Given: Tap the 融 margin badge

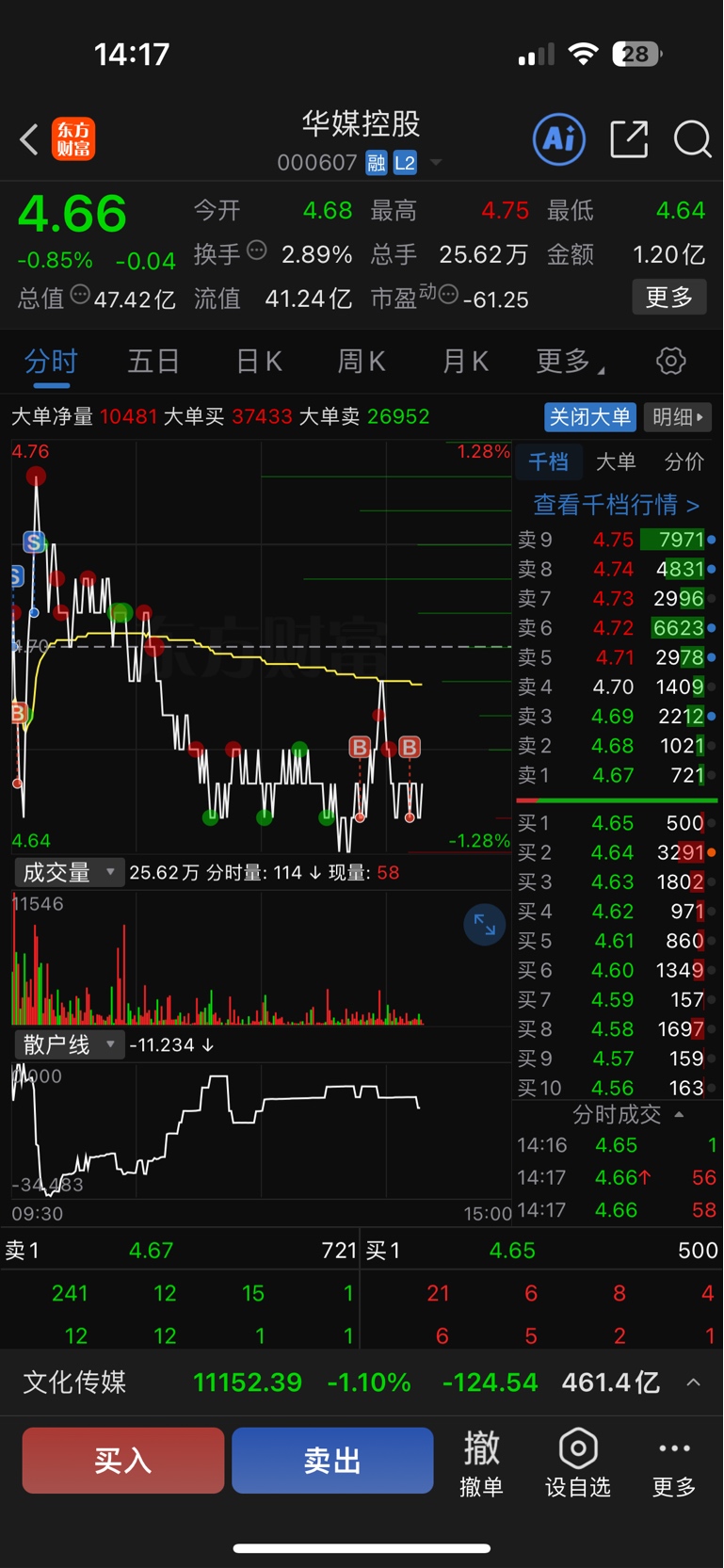Looking at the screenshot, I should (377, 163).
